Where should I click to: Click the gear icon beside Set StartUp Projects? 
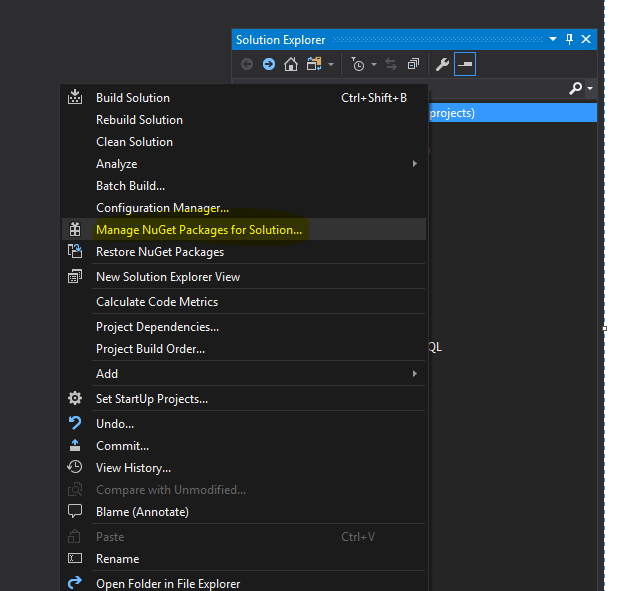click(75, 398)
